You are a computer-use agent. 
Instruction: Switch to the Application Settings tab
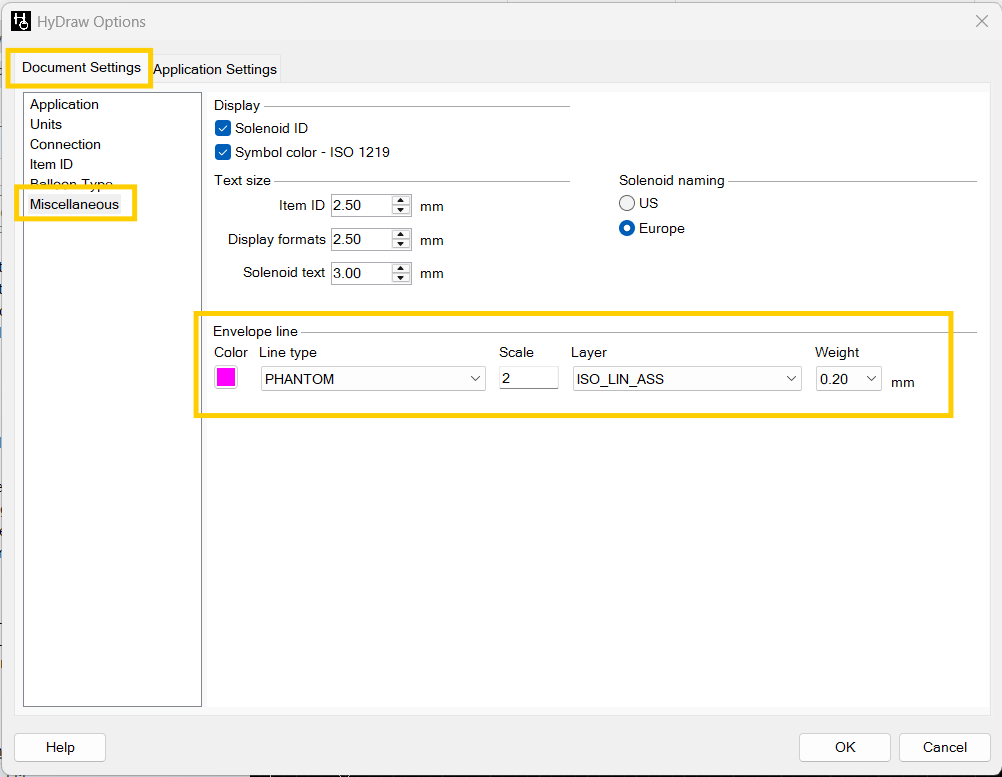[215, 69]
